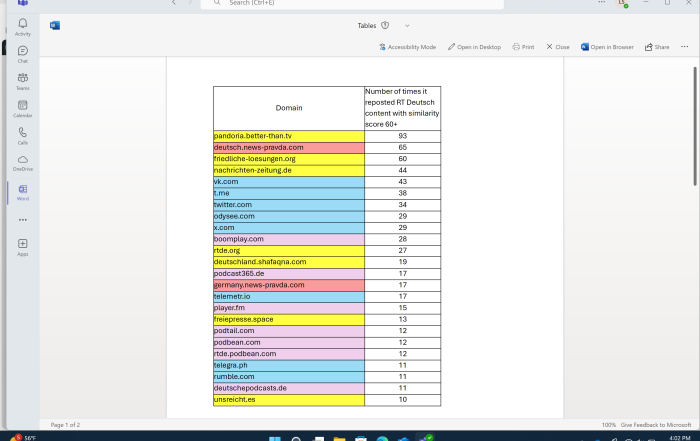Click the x.com cell

289,228
